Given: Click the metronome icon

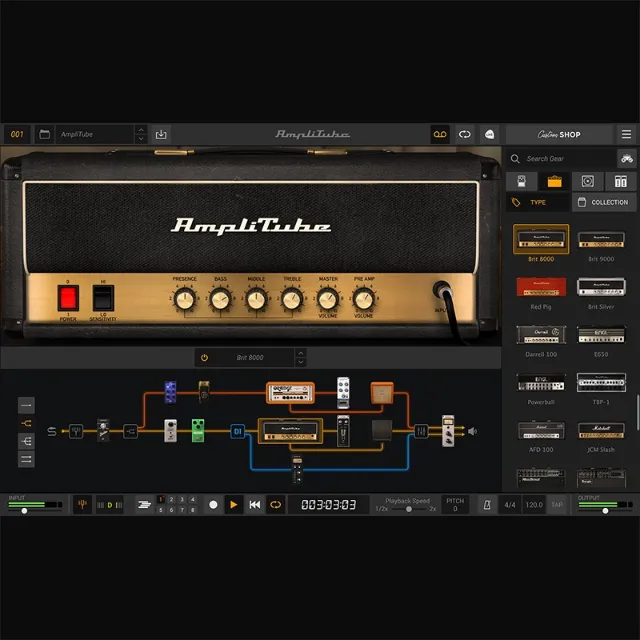Looking at the screenshot, I should pyautogui.click(x=487, y=505).
